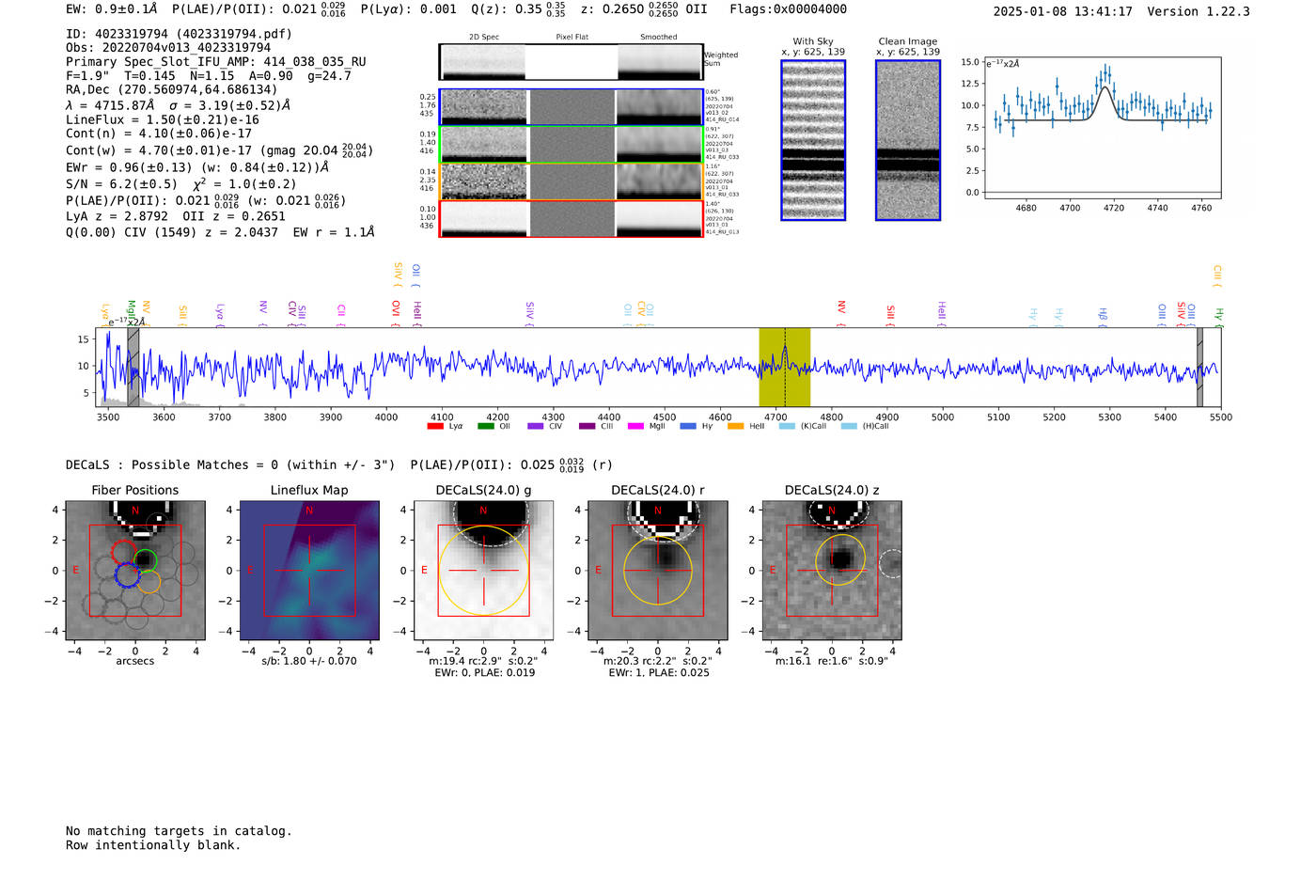Viewport: 1316px width, 896px height.
Task: Open the DECaLS g-band cutout
Action: [484, 571]
